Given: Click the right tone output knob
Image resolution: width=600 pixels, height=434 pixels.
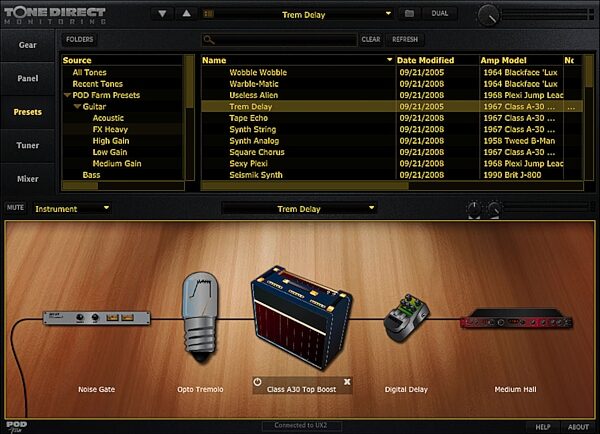Looking at the screenshot, I should point(494,209).
